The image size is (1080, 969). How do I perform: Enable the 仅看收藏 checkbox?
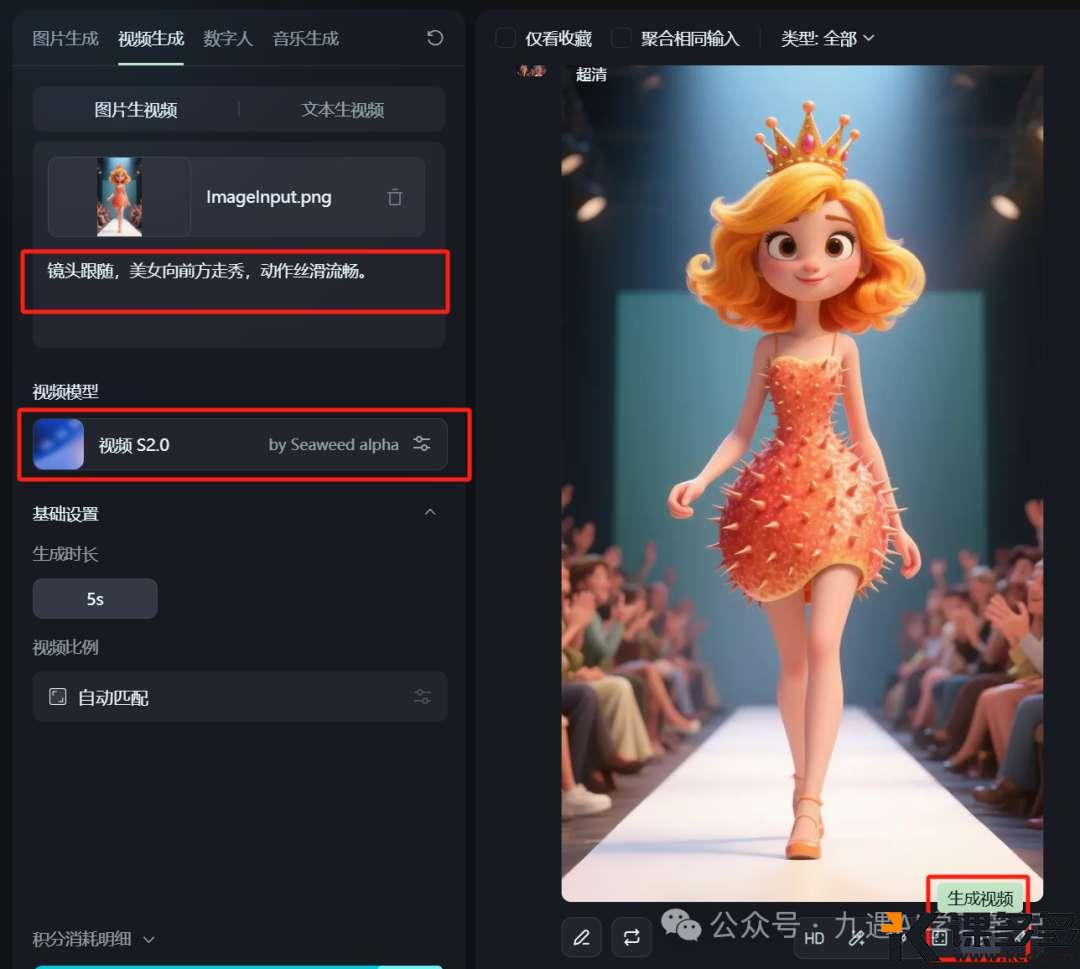click(x=505, y=37)
